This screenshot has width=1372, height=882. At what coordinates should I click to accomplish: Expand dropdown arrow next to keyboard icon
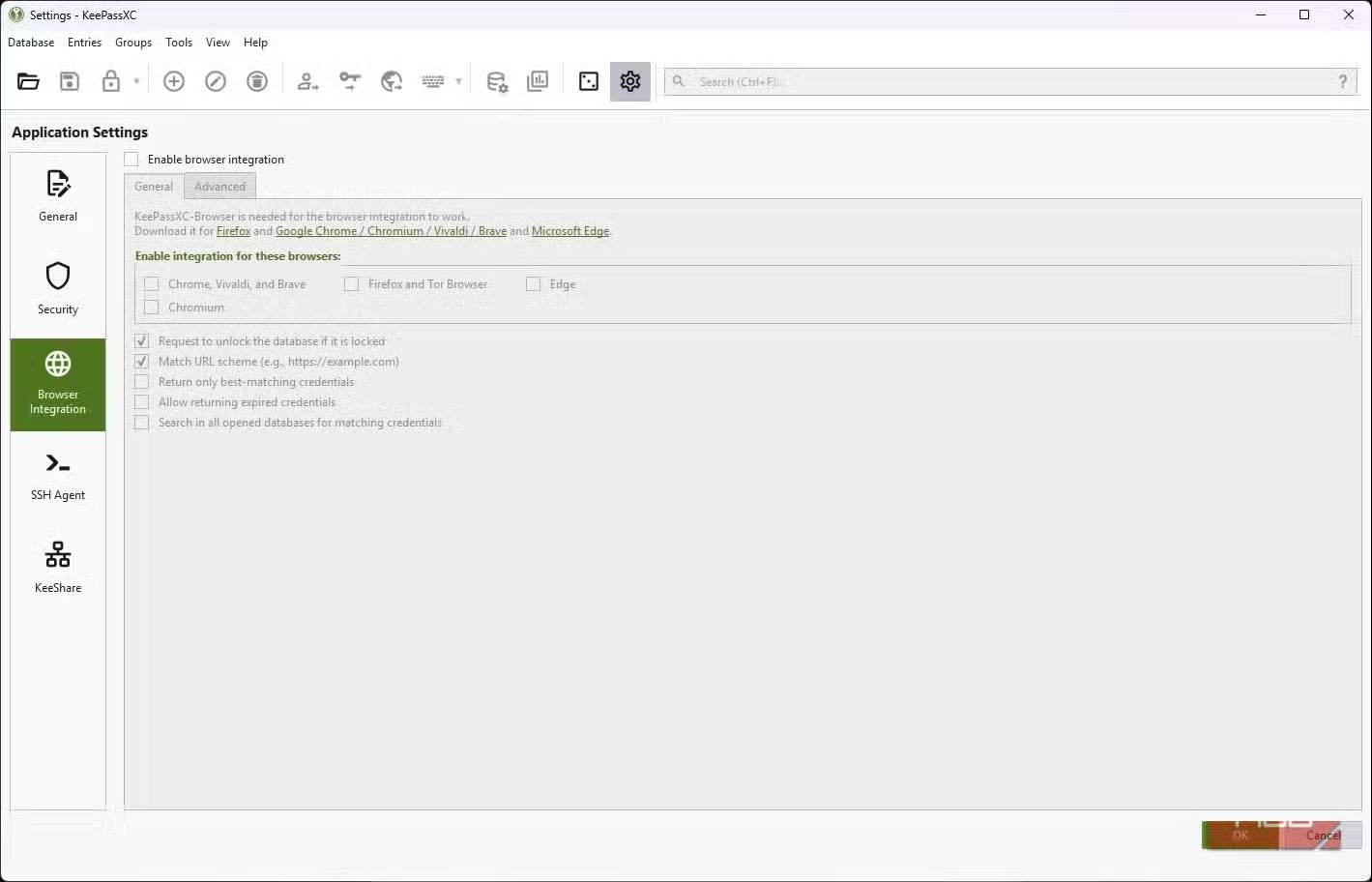click(458, 82)
